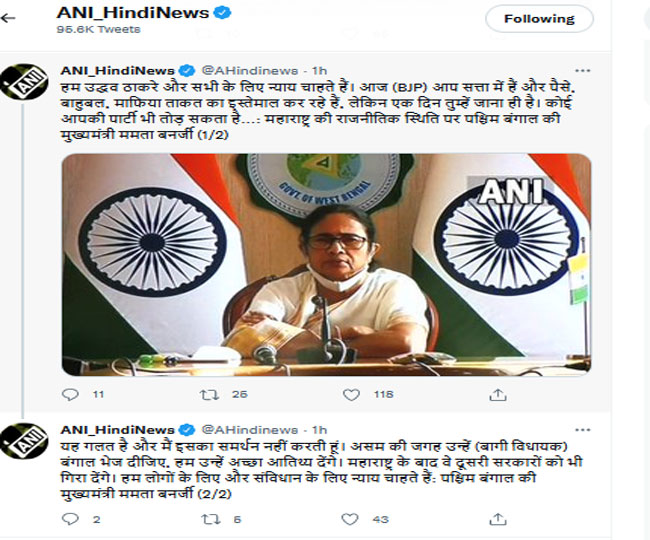Open the @AHindinews handle on the second tweet

[250, 430]
